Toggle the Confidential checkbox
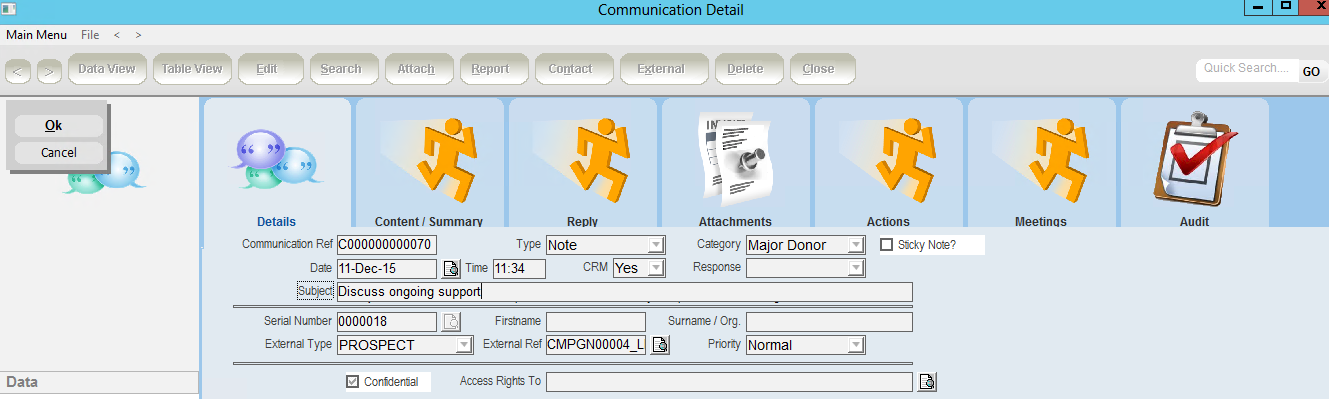This screenshot has height=399, width=1329. (x=352, y=382)
